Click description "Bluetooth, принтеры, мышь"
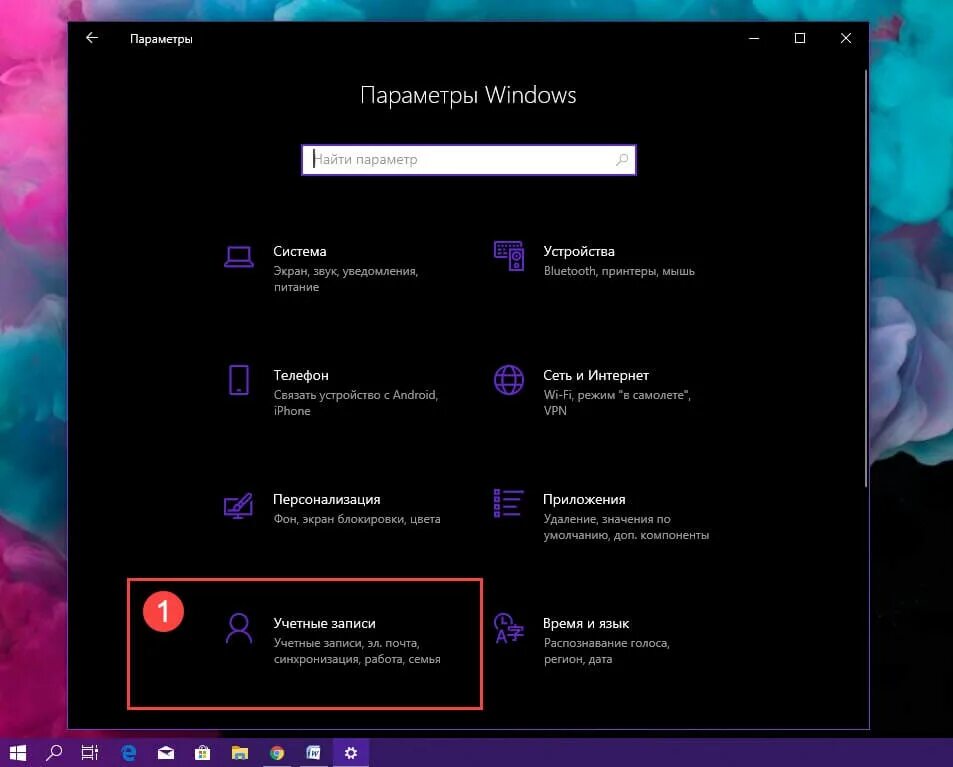 [619, 271]
